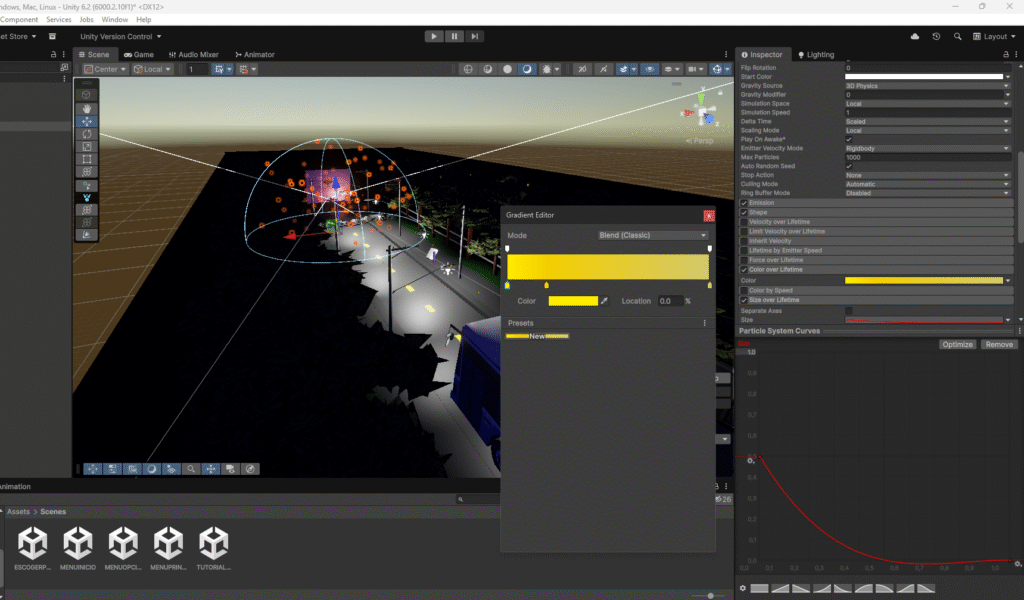Open the Layout dropdown
Viewport: 1024px width, 600px height.
(x=994, y=36)
